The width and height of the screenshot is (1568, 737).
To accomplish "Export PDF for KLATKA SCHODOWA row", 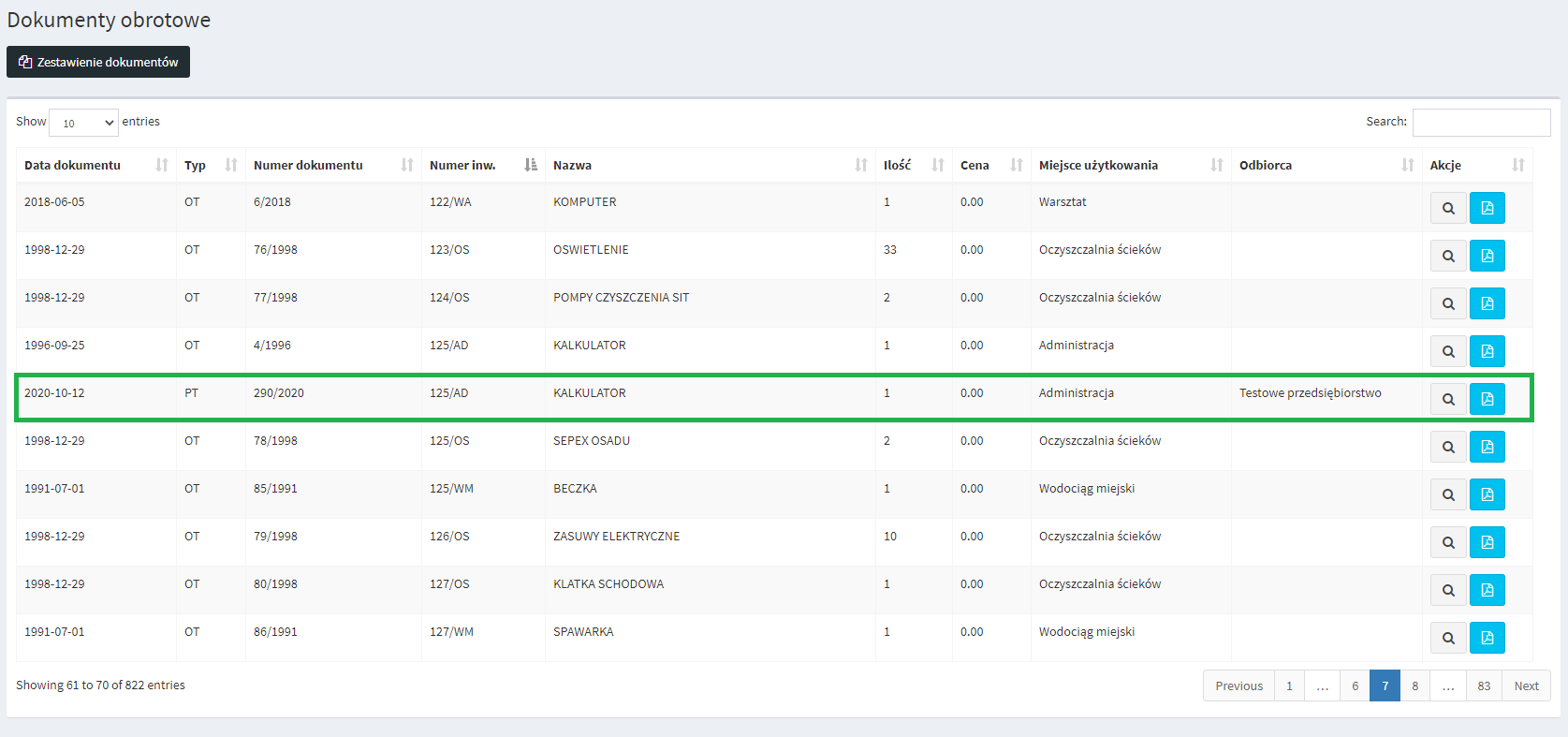I will point(1487,590).
